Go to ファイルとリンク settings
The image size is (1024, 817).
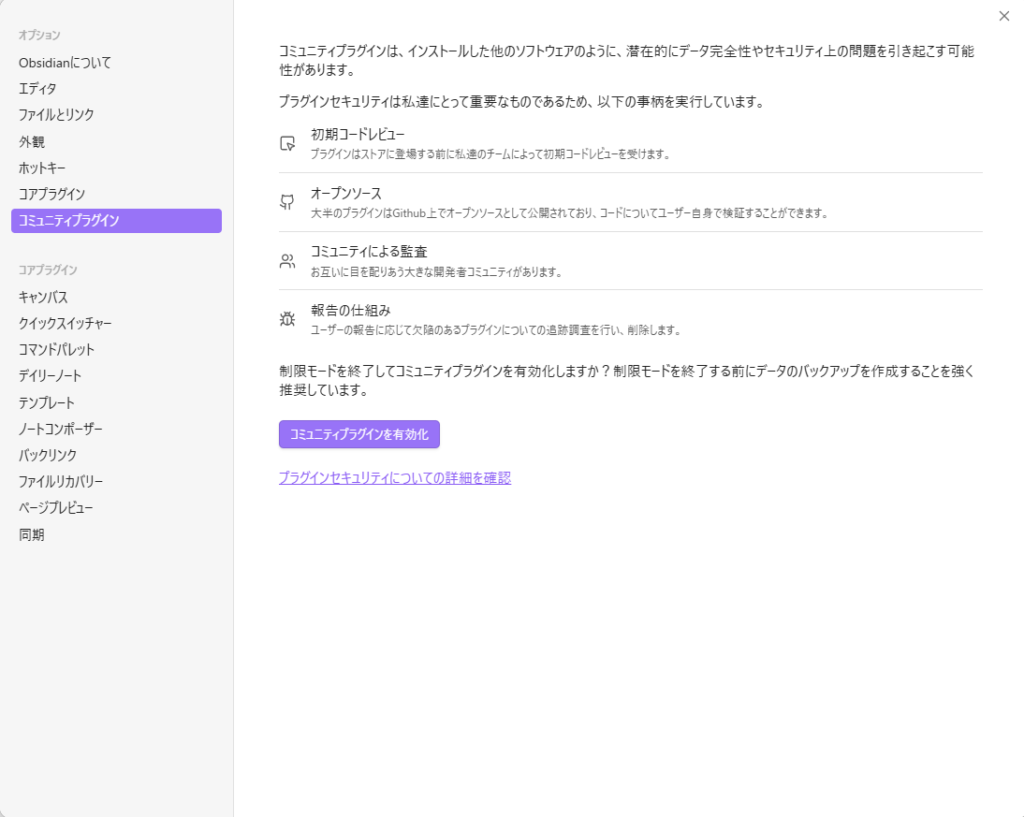56,115
